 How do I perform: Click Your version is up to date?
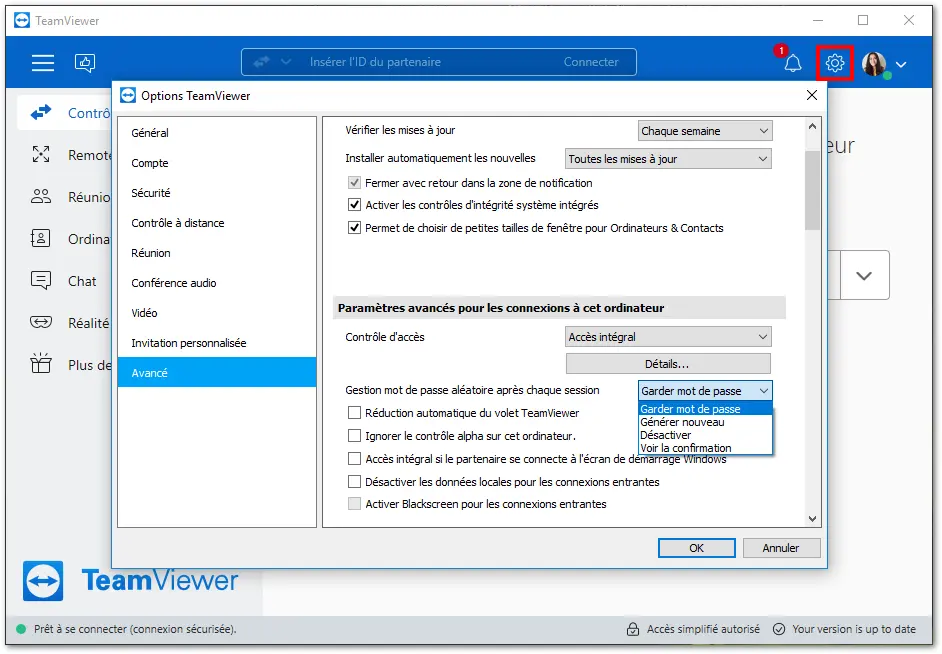(x=854, y=629)
